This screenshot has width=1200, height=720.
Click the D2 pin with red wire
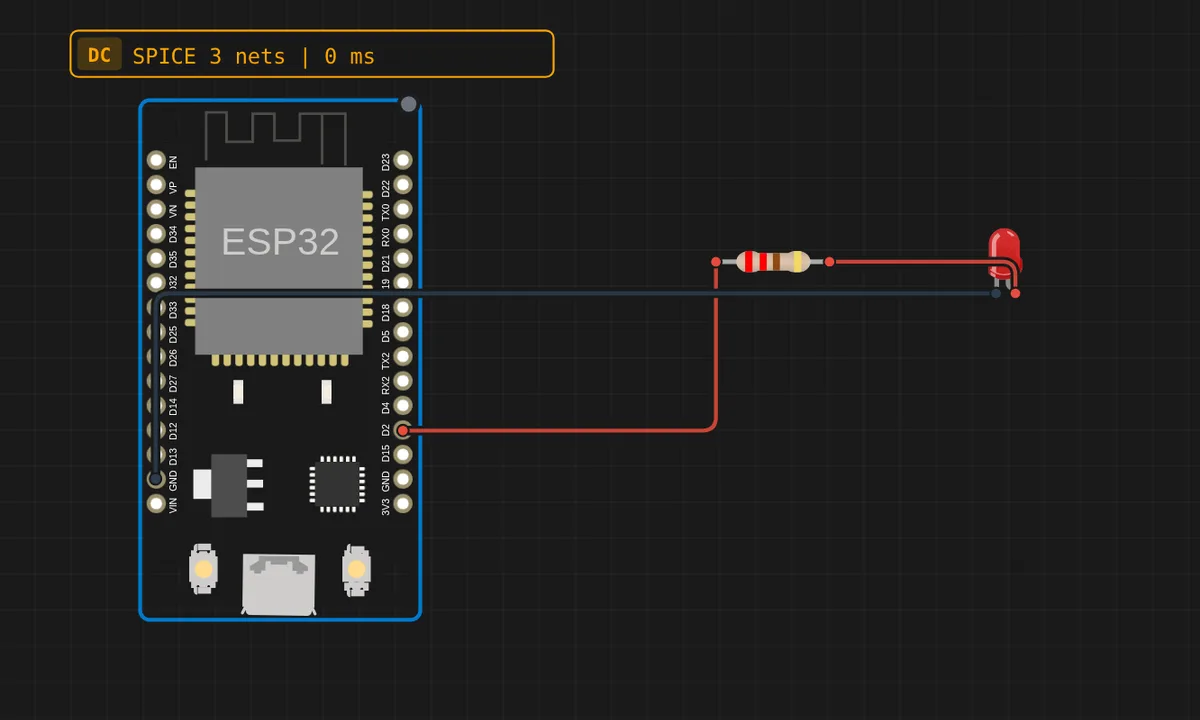[x=403, y=430]
